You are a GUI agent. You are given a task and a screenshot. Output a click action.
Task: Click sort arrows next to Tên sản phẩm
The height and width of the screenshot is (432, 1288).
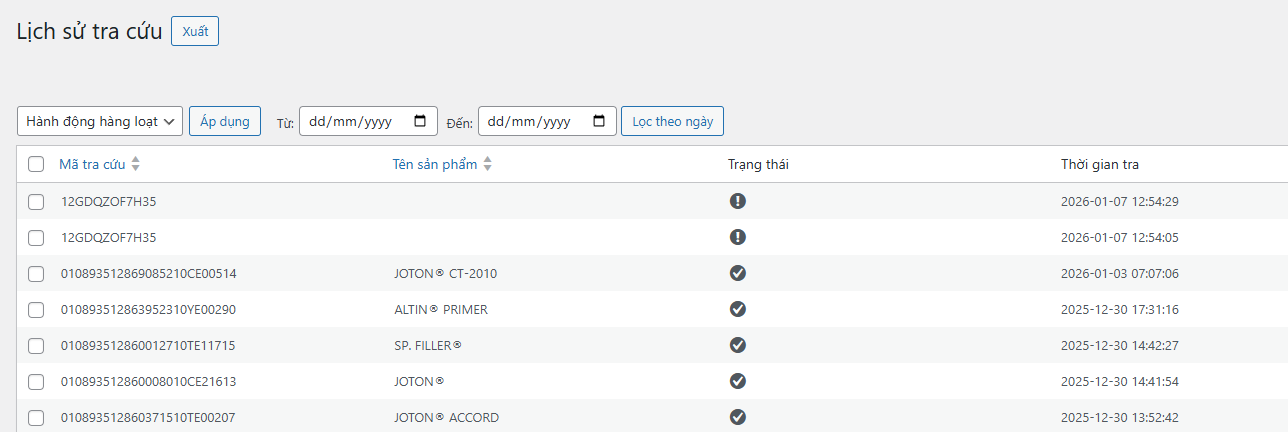488,164
